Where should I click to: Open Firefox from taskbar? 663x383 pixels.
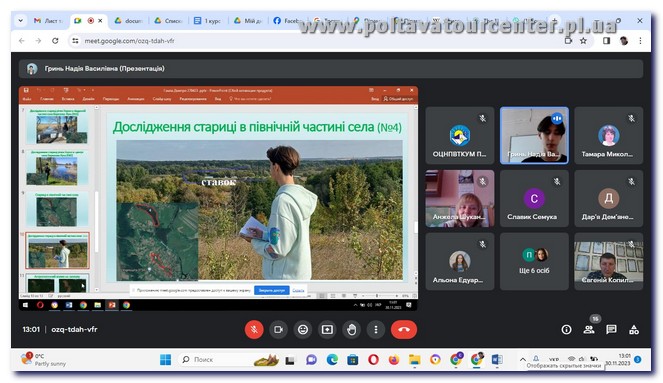coord(394,359)
